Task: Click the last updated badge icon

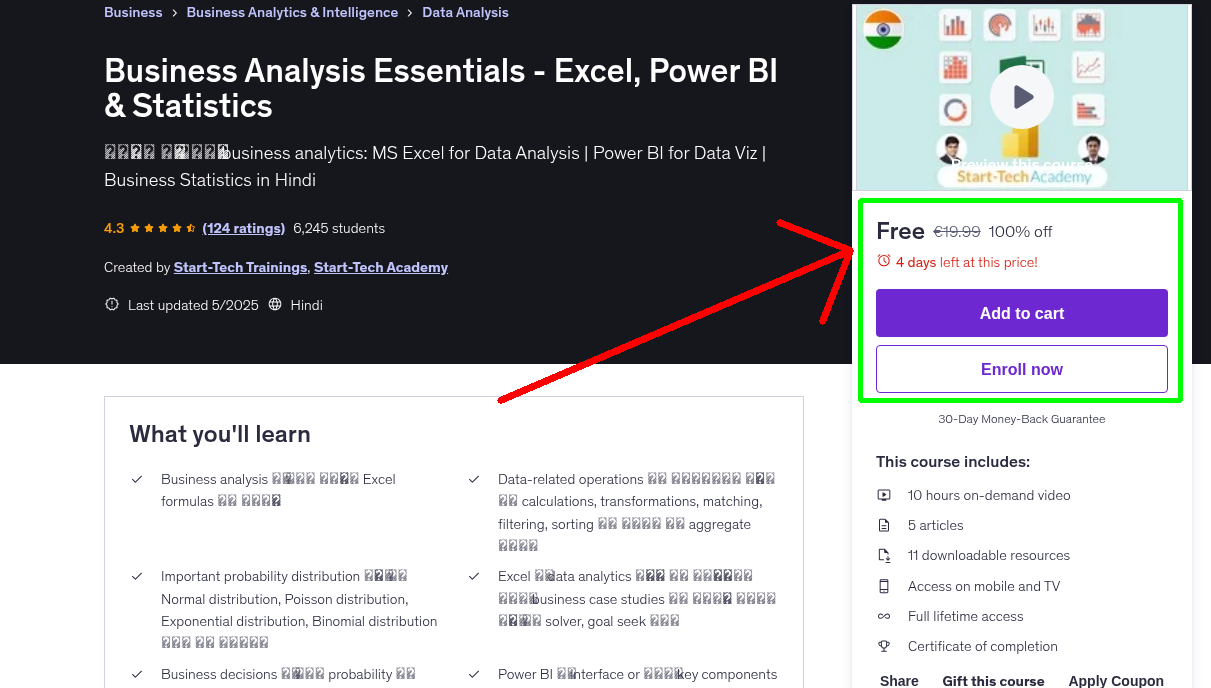Action: (112, 305)
